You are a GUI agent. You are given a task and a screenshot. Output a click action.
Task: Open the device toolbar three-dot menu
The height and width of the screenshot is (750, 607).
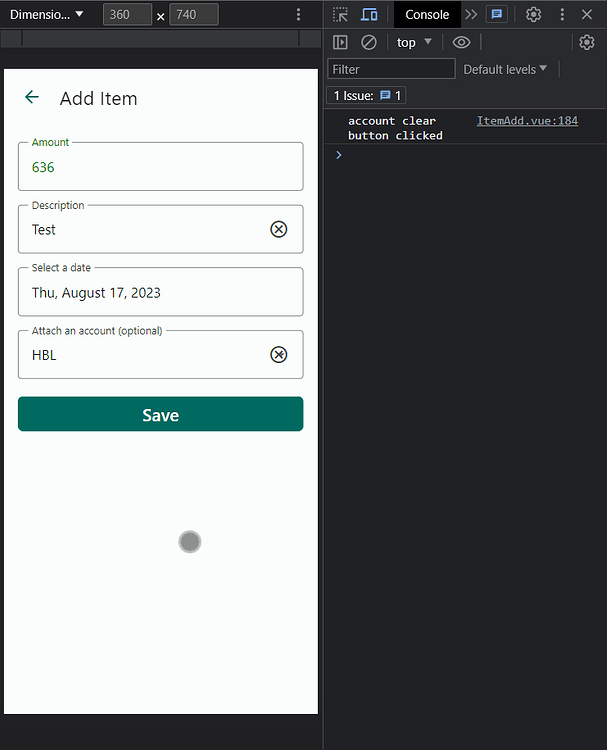[298, 14]
